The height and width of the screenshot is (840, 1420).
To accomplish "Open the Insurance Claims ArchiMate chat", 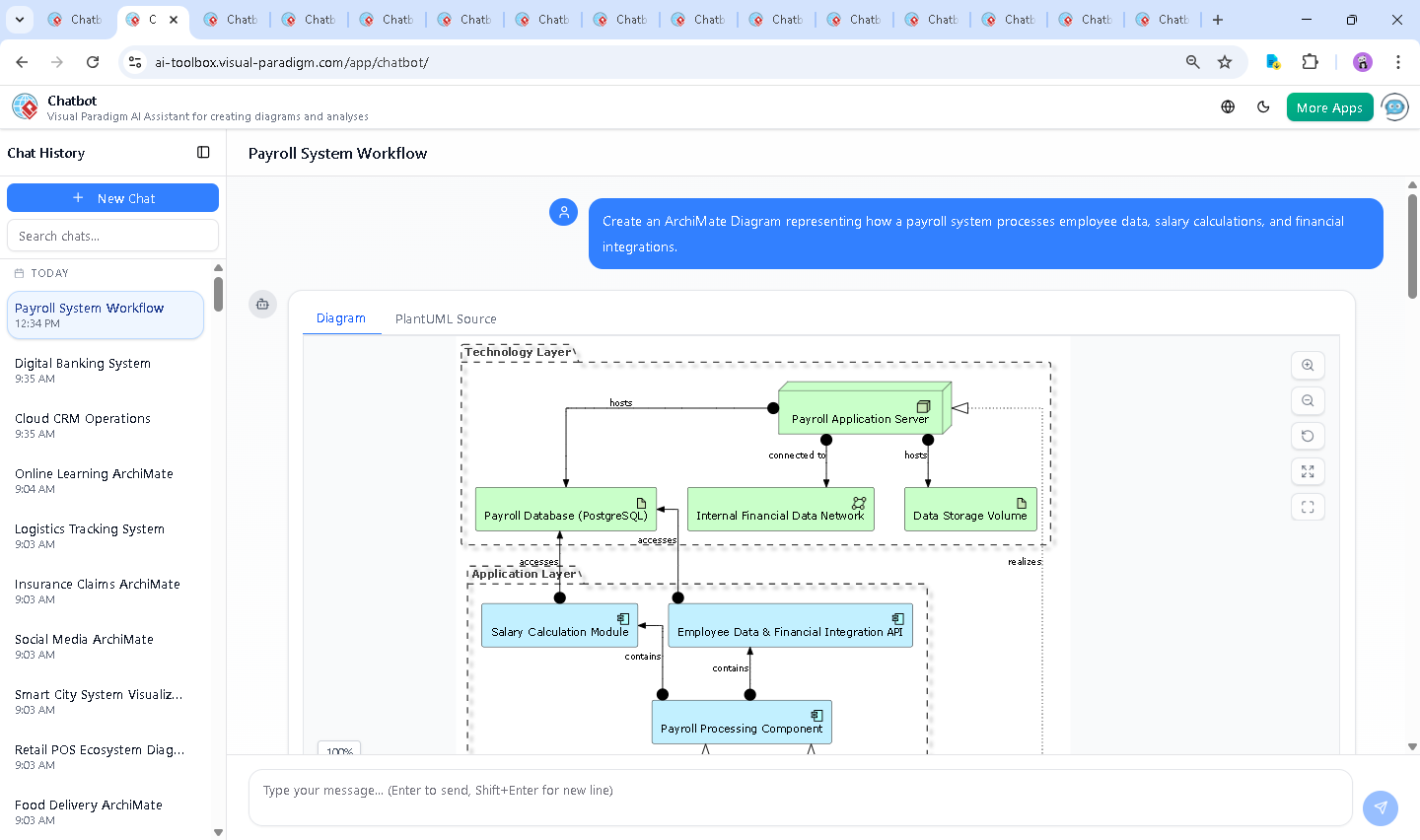I will pyautogui.click(x=97, y=584).
